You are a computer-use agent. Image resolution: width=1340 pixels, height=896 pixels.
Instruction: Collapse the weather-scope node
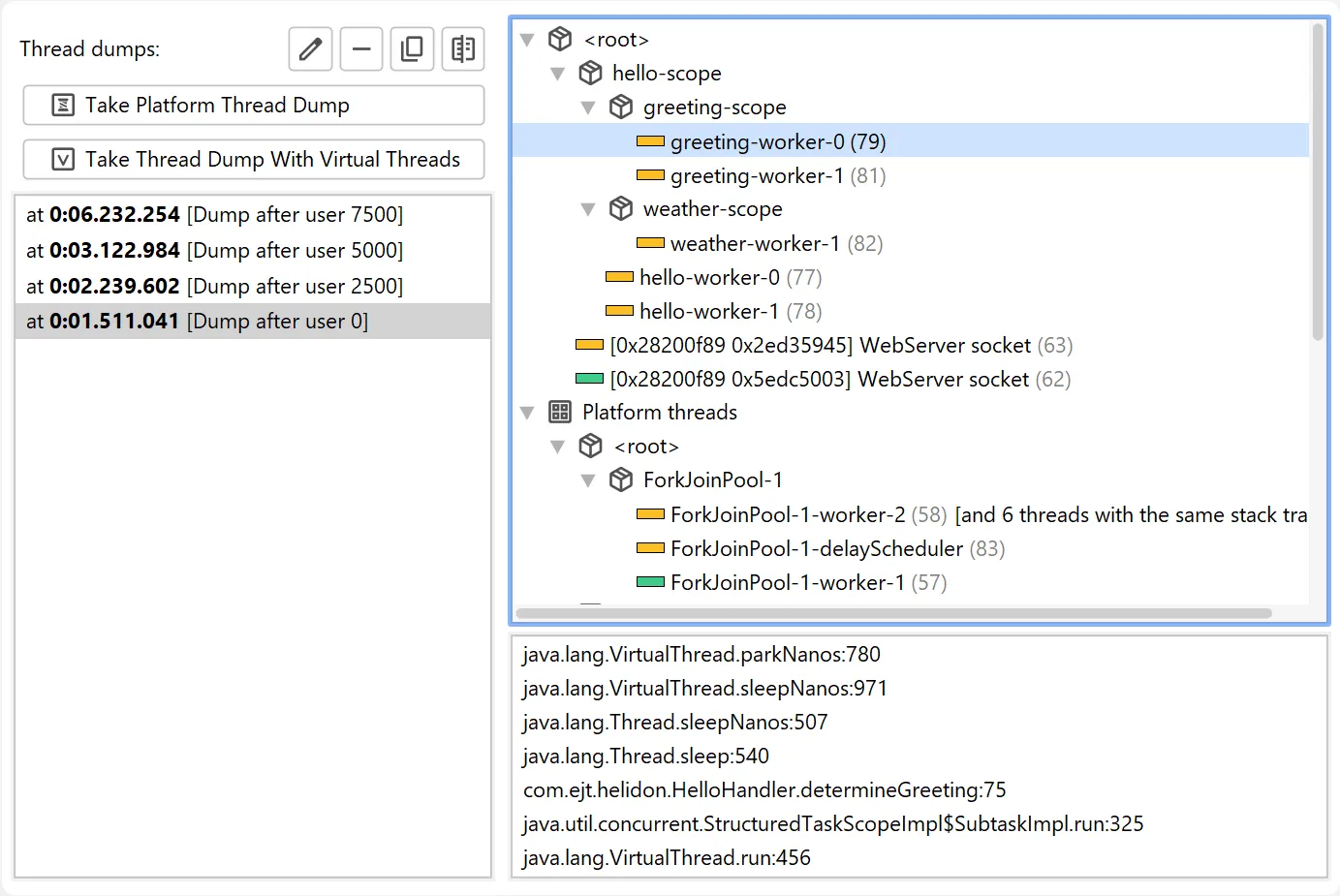588,209
